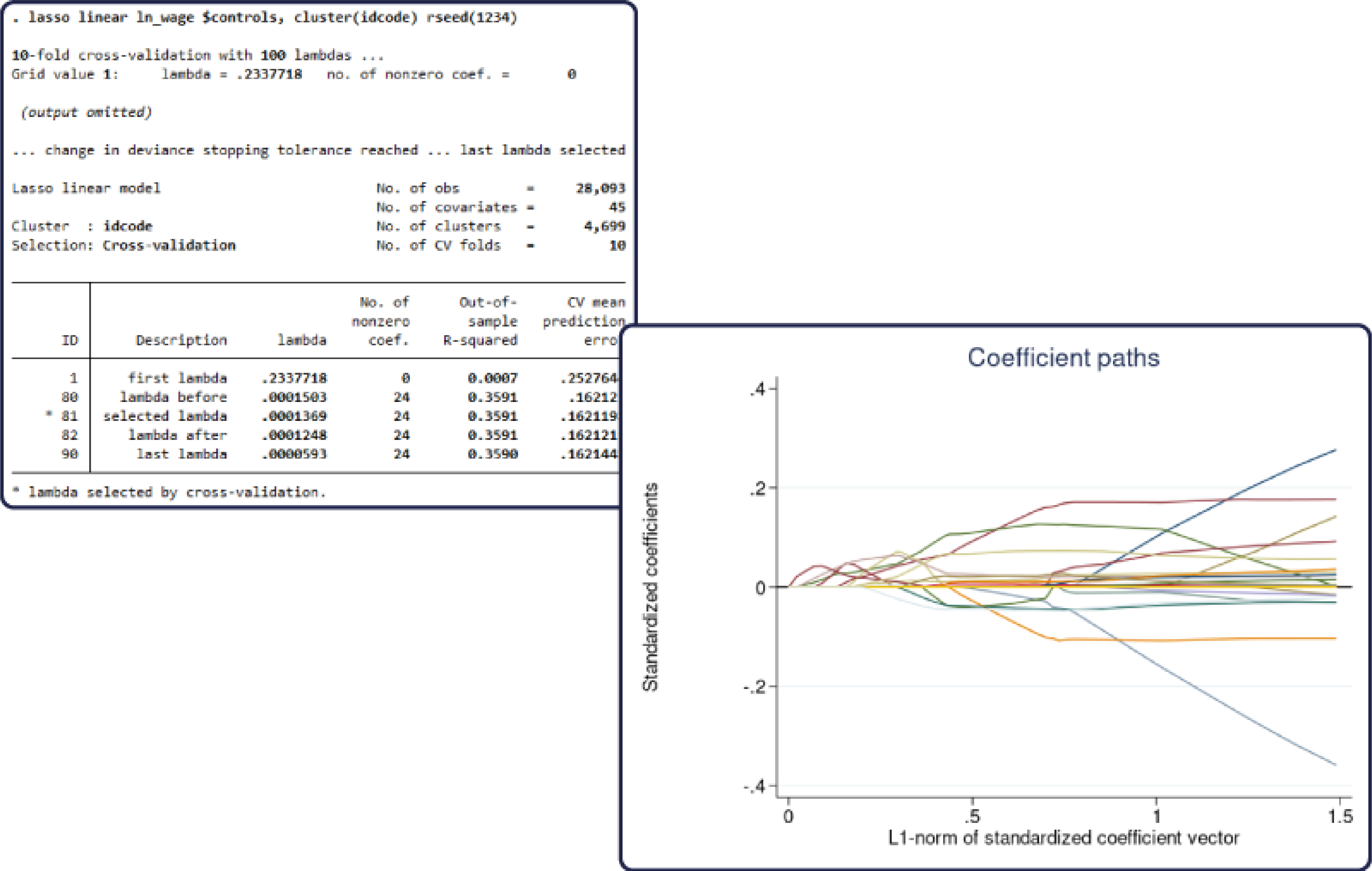Select the '10-fold cross-validation with 100 lambdas' line
This screenshot has height=871, width=1372.
click(198, 55)
